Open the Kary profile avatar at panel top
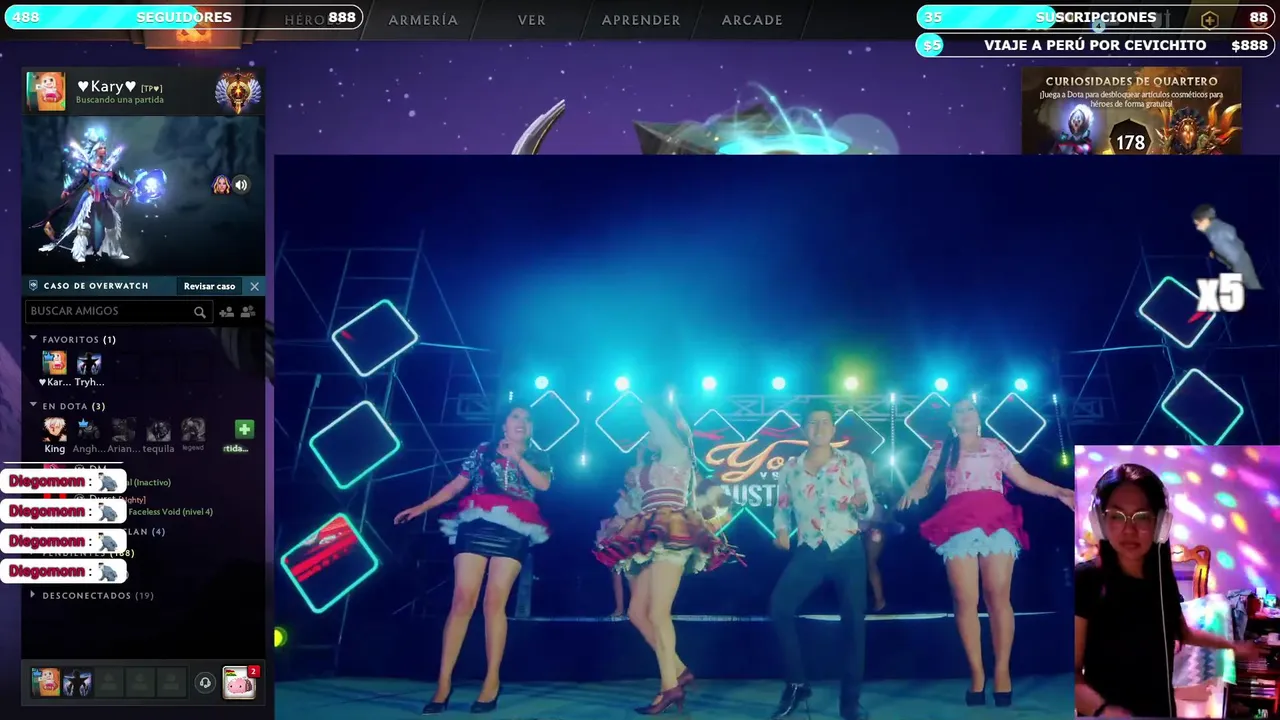Viewport: 1280px width, 720px height. click(46, 91)
